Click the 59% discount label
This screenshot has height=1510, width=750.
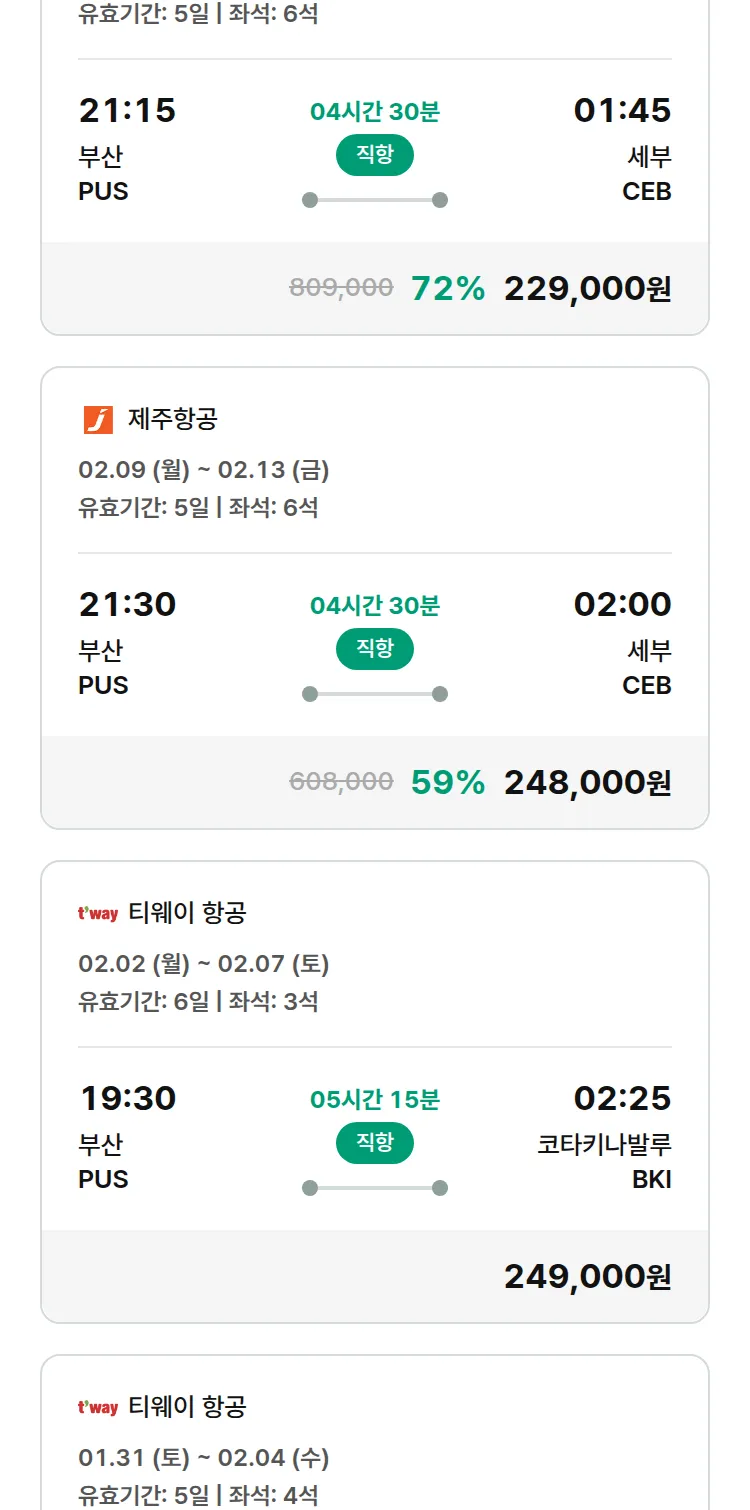tap(447, 782)
